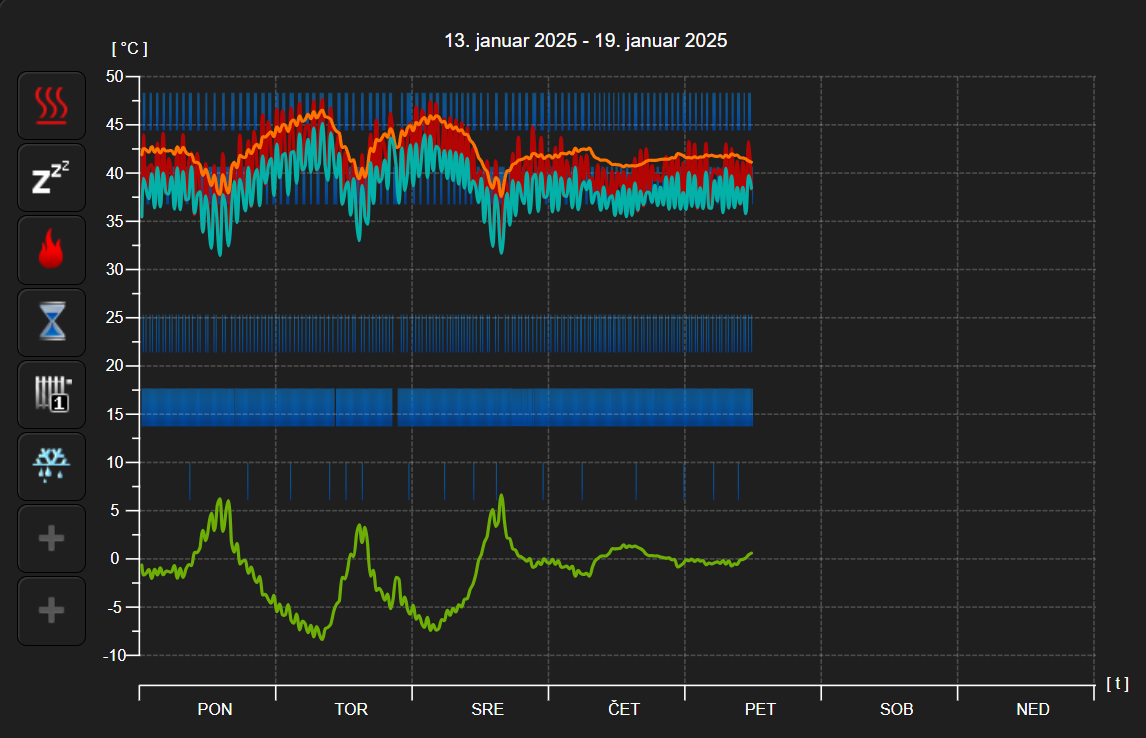Click the 50 value on temperature axis

pos(115,76)
